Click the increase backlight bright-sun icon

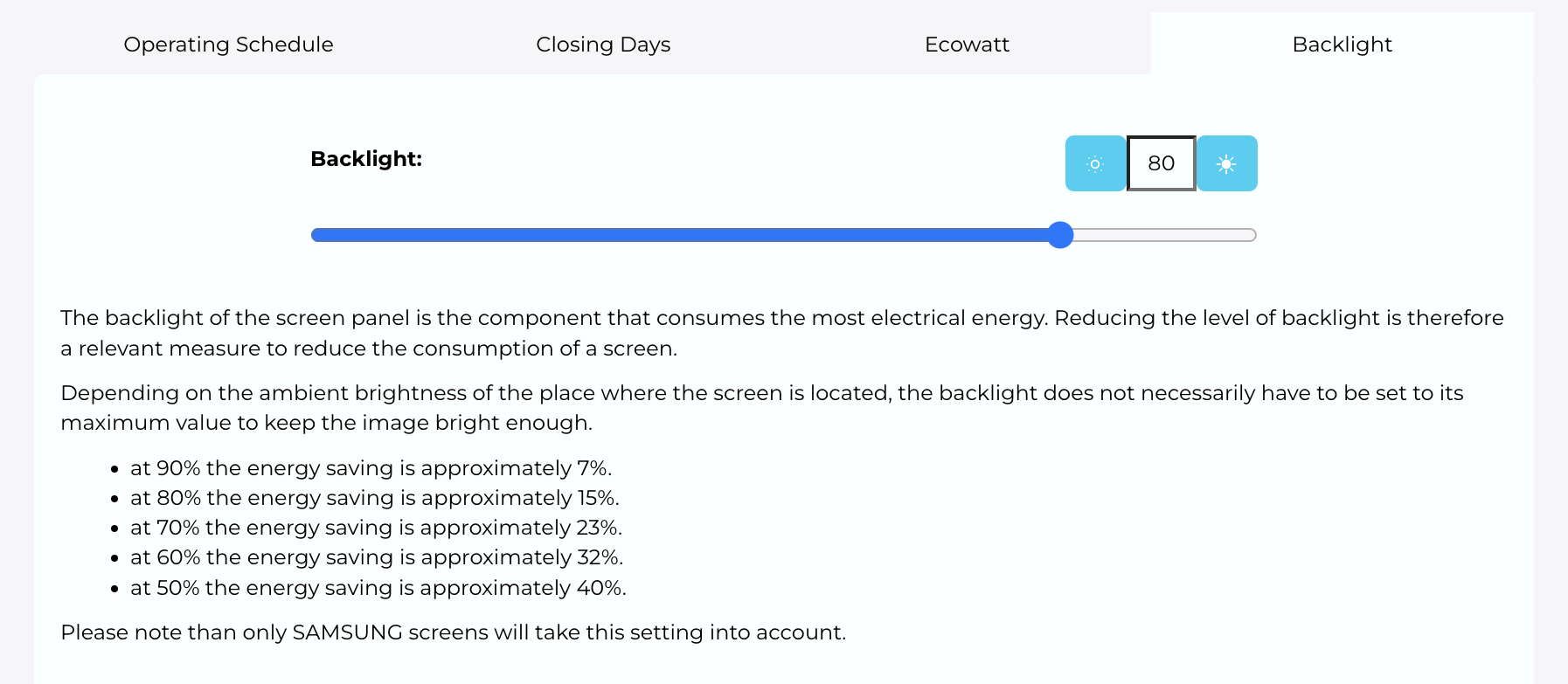[1226, 163]
